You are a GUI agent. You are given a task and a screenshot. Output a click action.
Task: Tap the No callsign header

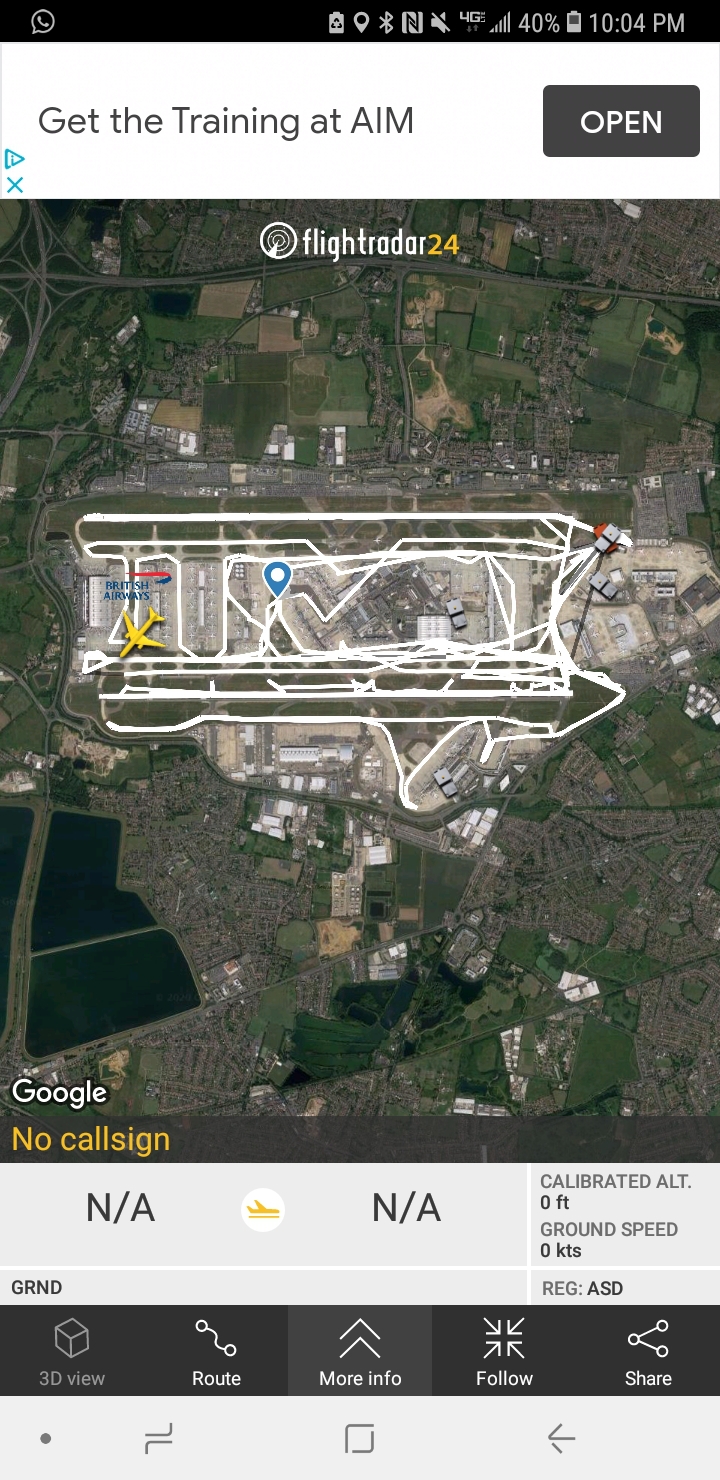[91, 1139]
